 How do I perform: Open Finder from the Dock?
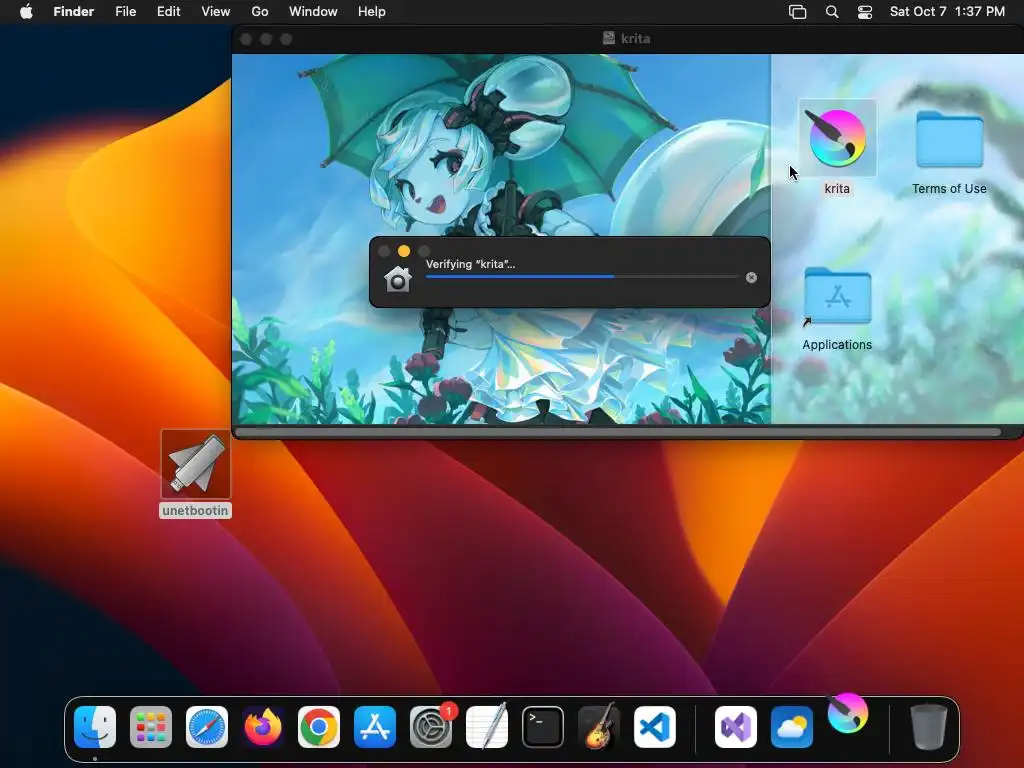click(95, 727)
